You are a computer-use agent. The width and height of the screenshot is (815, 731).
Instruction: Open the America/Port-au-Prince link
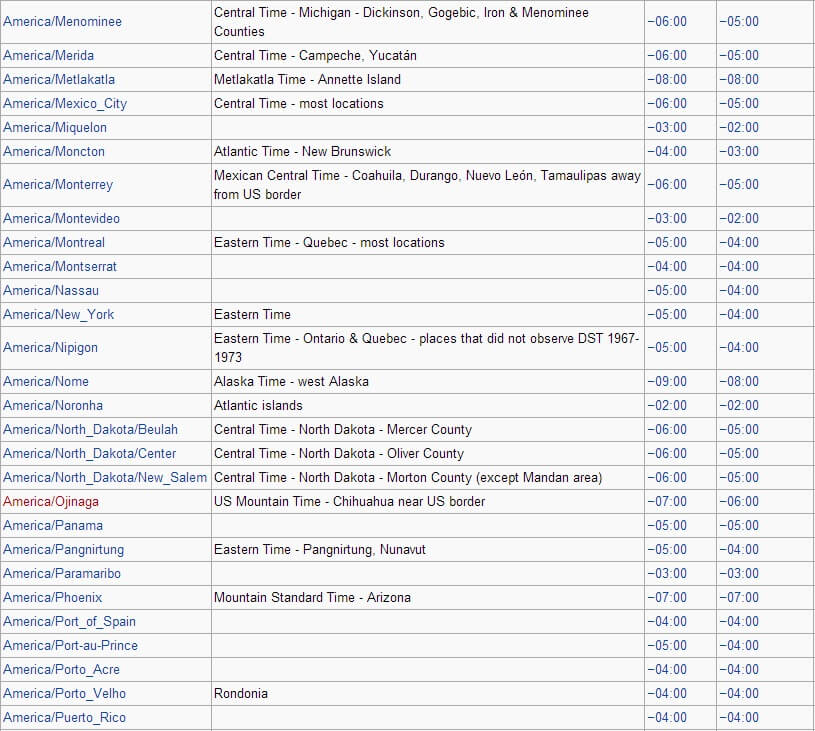coord(71,645)
